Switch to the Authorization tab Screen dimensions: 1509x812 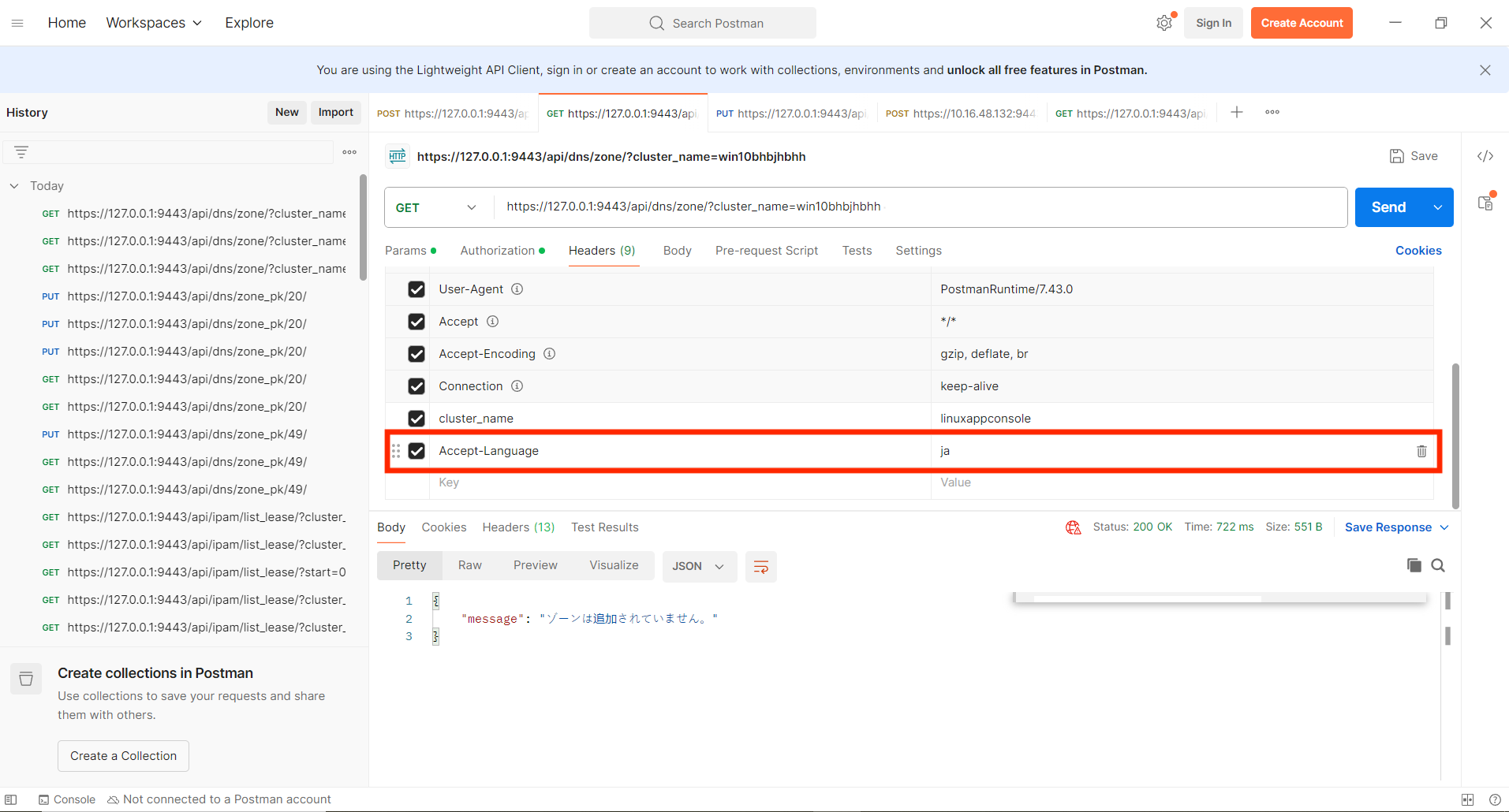[x=498, y=251]
